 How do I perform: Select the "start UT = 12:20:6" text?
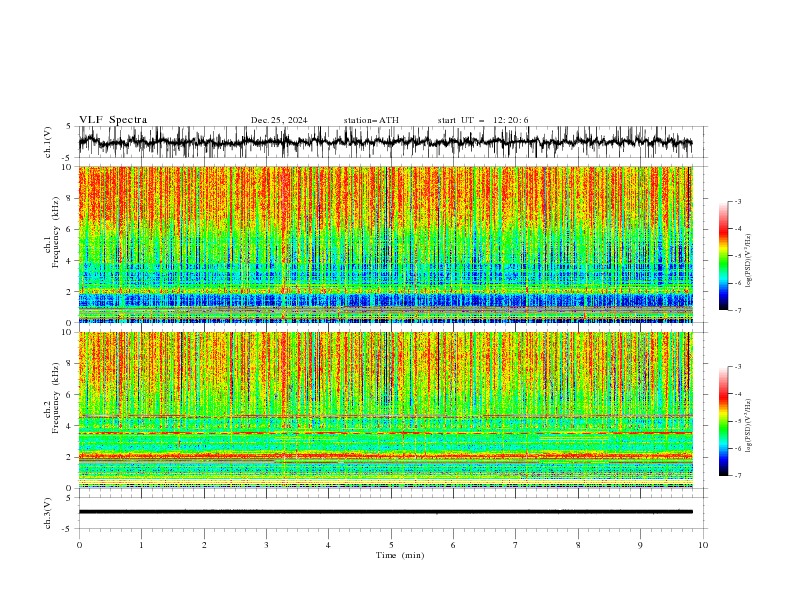[x=483, y=120]
